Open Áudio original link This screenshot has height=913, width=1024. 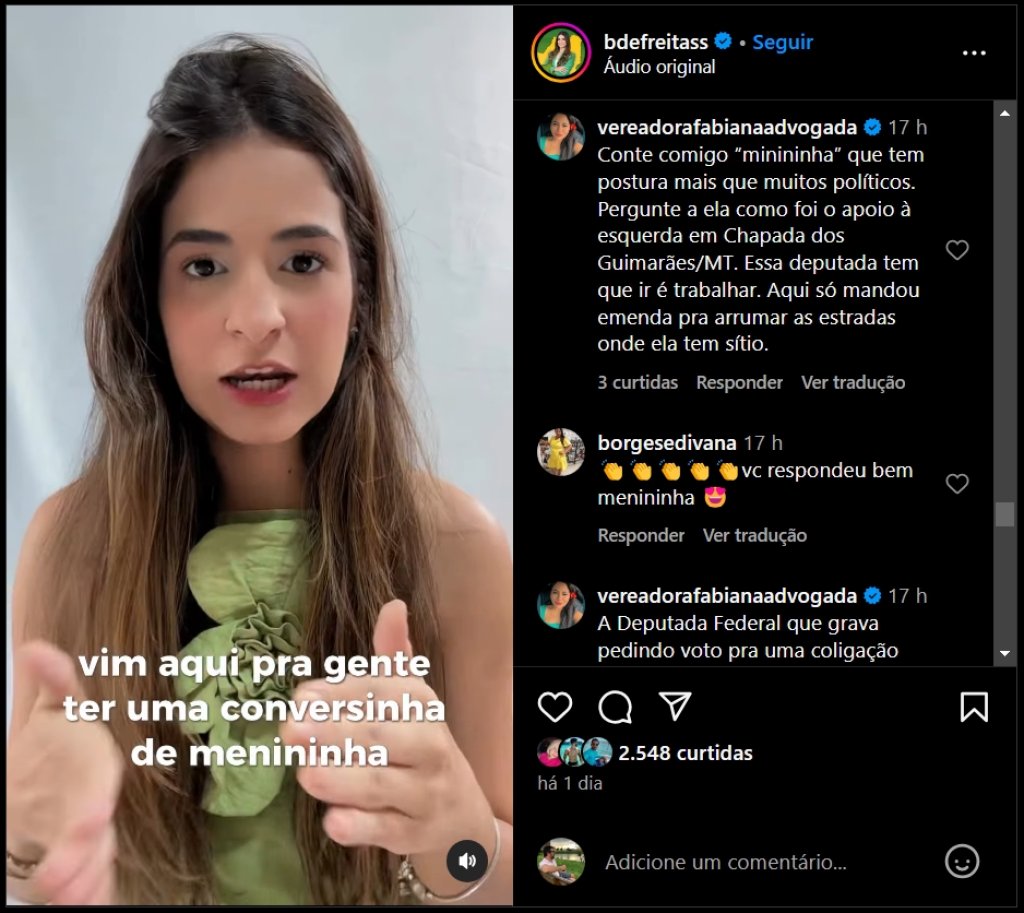[x=659, y=67]
